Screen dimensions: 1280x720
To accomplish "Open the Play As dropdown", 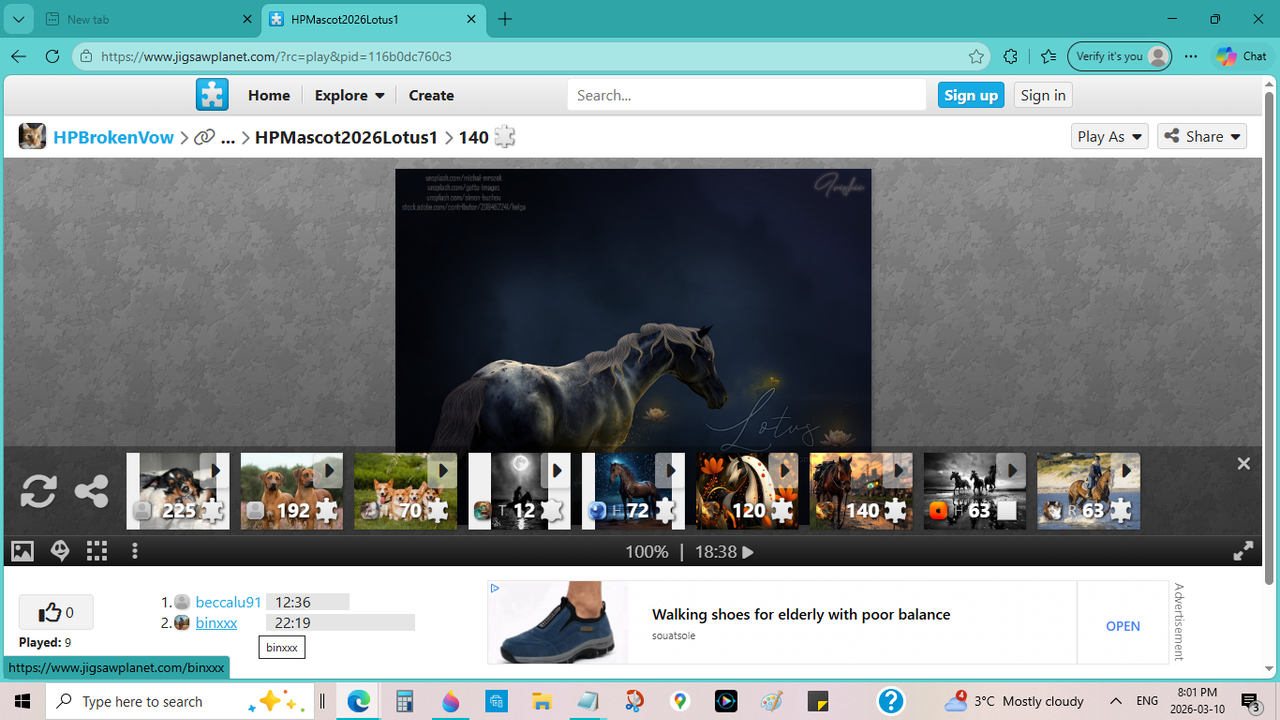I will point(1109,137).
